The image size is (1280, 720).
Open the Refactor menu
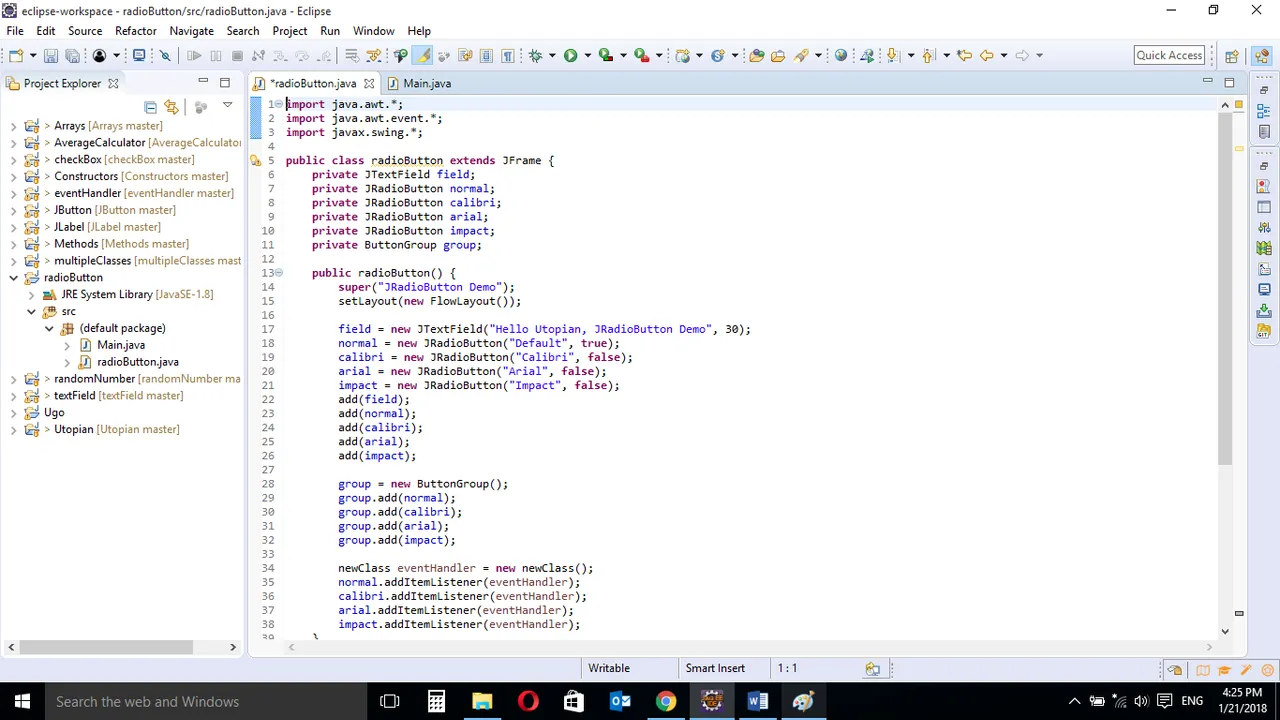(136, 31)
